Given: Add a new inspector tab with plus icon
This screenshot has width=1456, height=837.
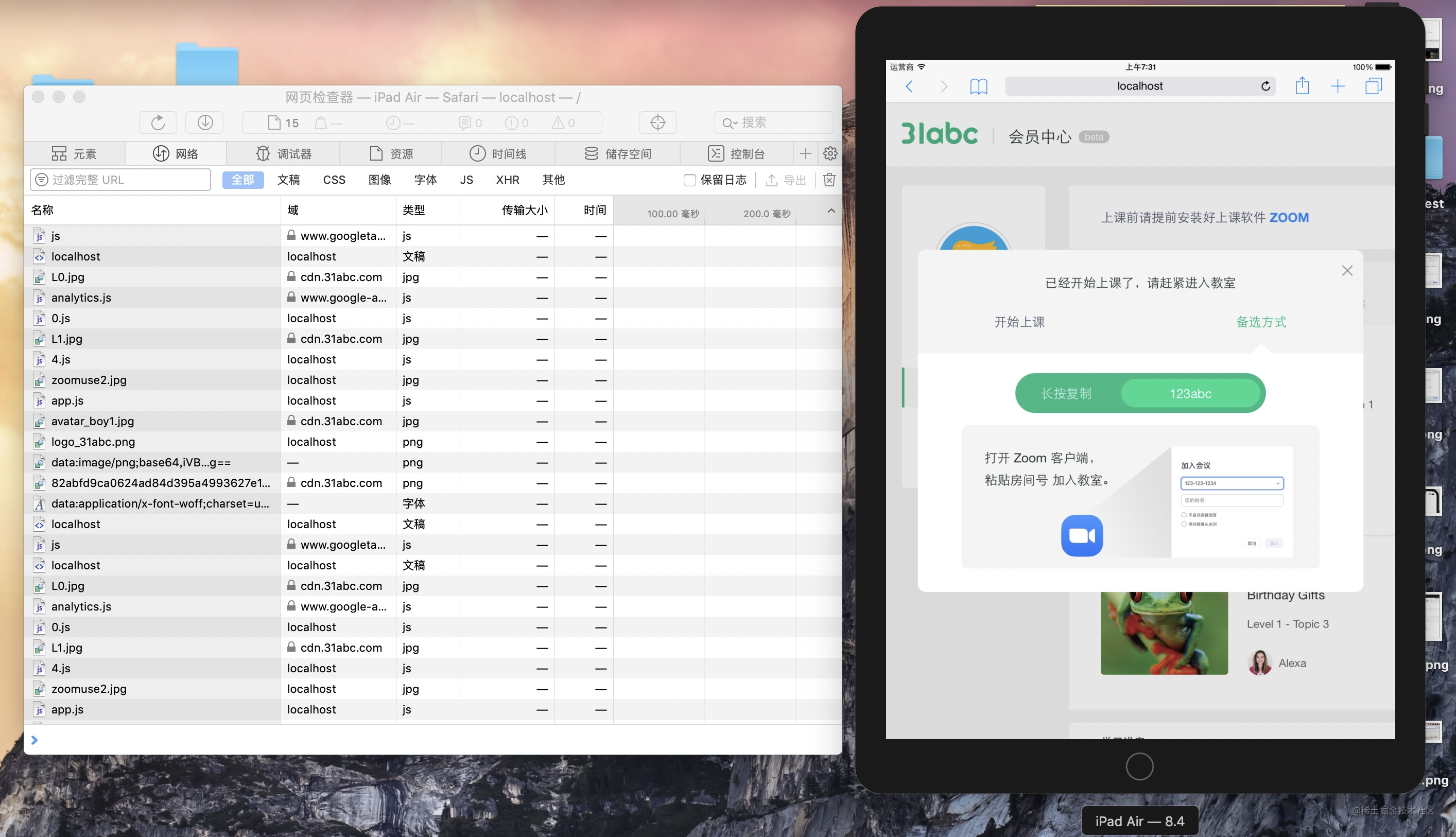Looking at the screenshot, I should coord(805,153).
